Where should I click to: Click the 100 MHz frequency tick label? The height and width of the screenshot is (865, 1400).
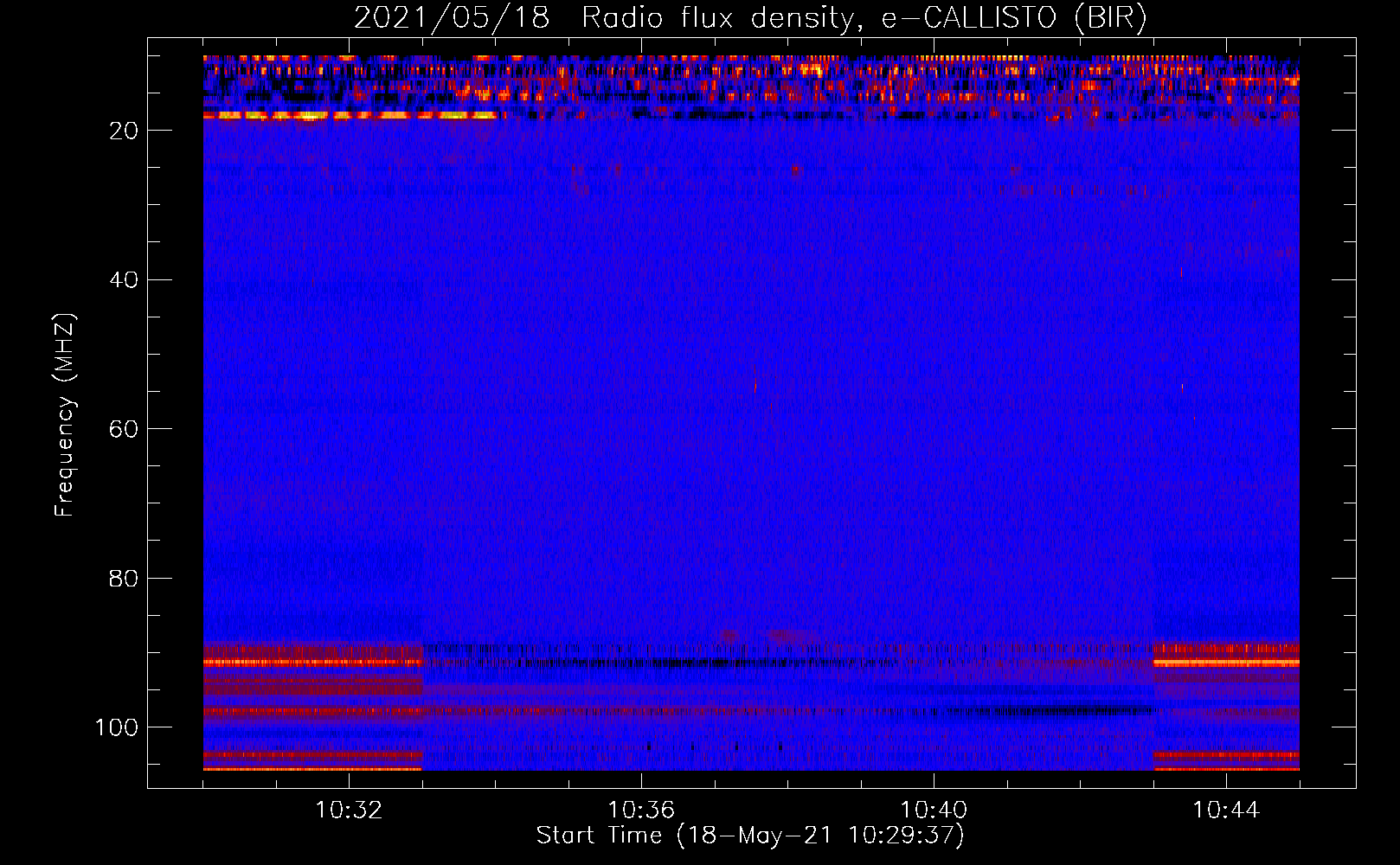pyautogui.click(x=117, y=728)
